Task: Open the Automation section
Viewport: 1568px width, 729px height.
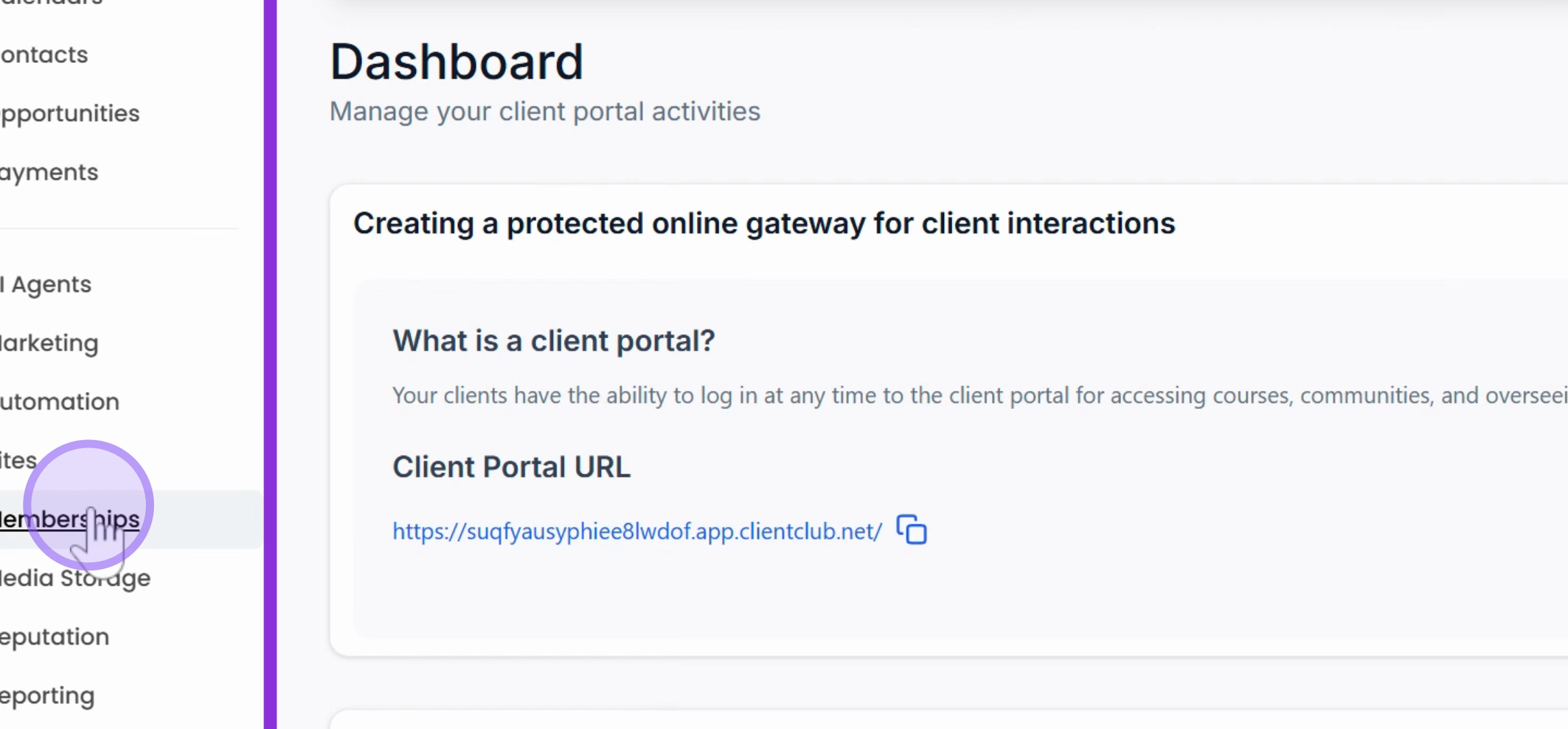Action: pyautogui.click(x=60, y=402)
